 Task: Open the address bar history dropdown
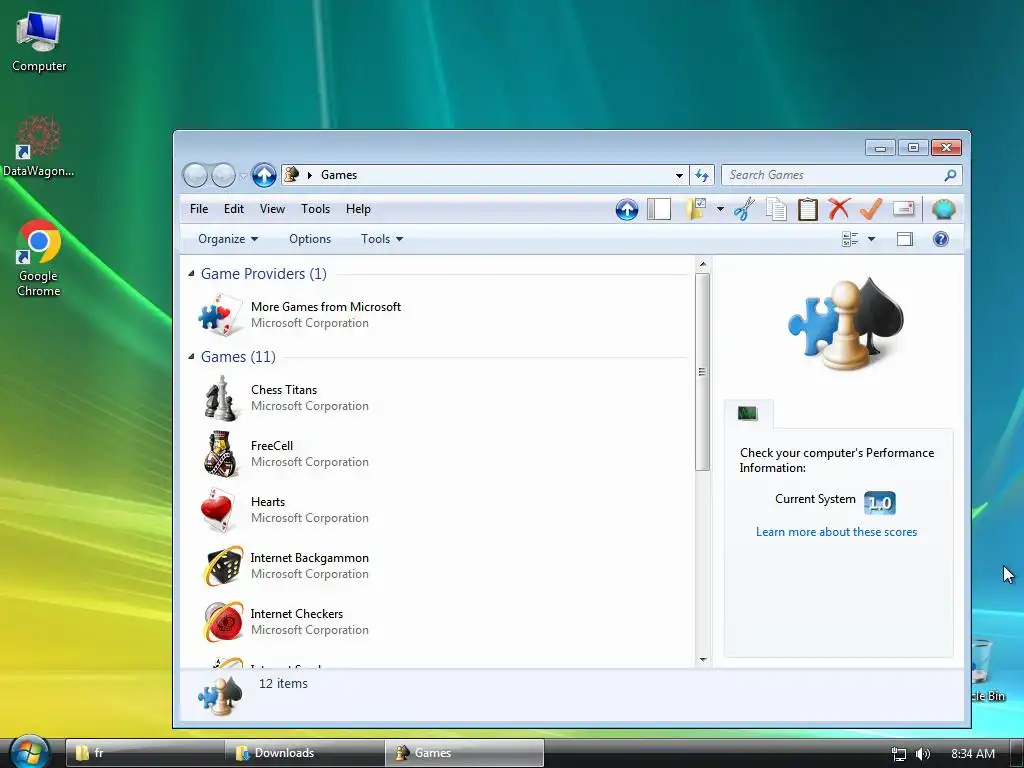(x=679, y=175)
